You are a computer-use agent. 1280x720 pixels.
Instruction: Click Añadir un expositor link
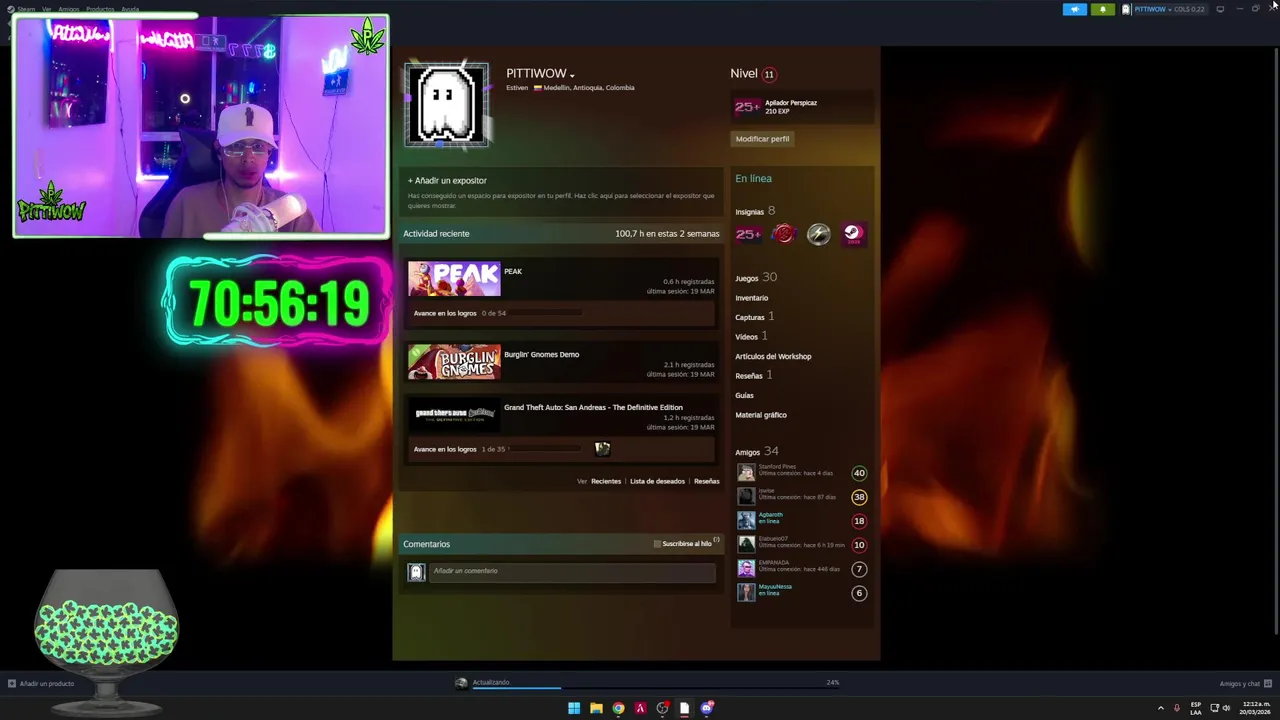point(447,181)
